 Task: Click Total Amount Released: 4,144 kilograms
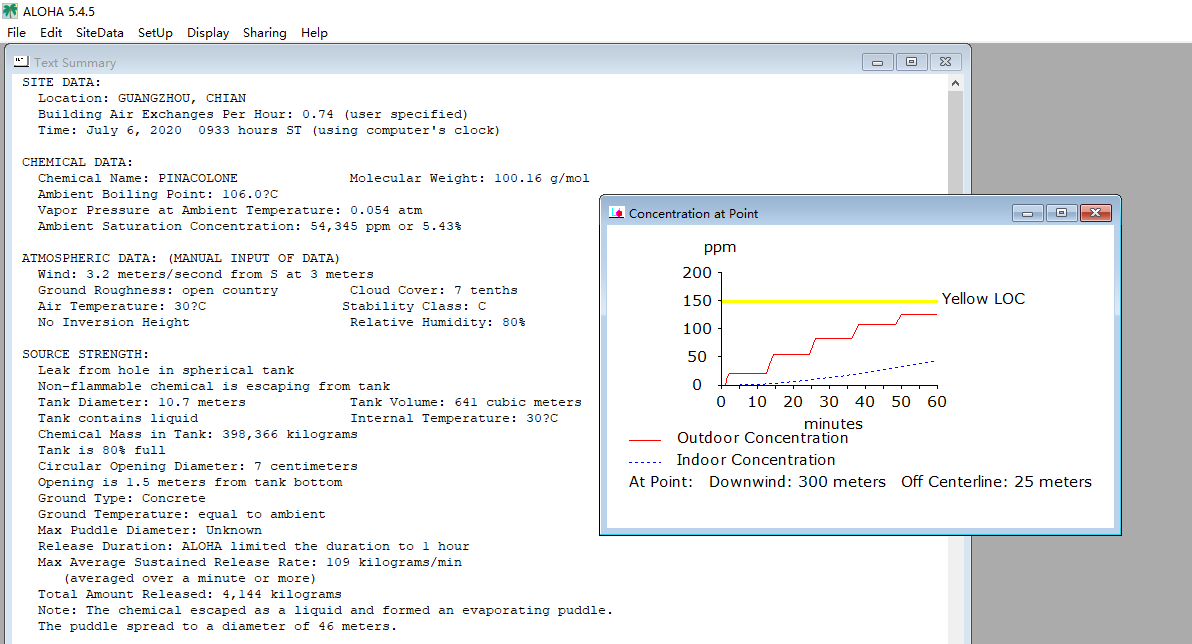[190, 594]
